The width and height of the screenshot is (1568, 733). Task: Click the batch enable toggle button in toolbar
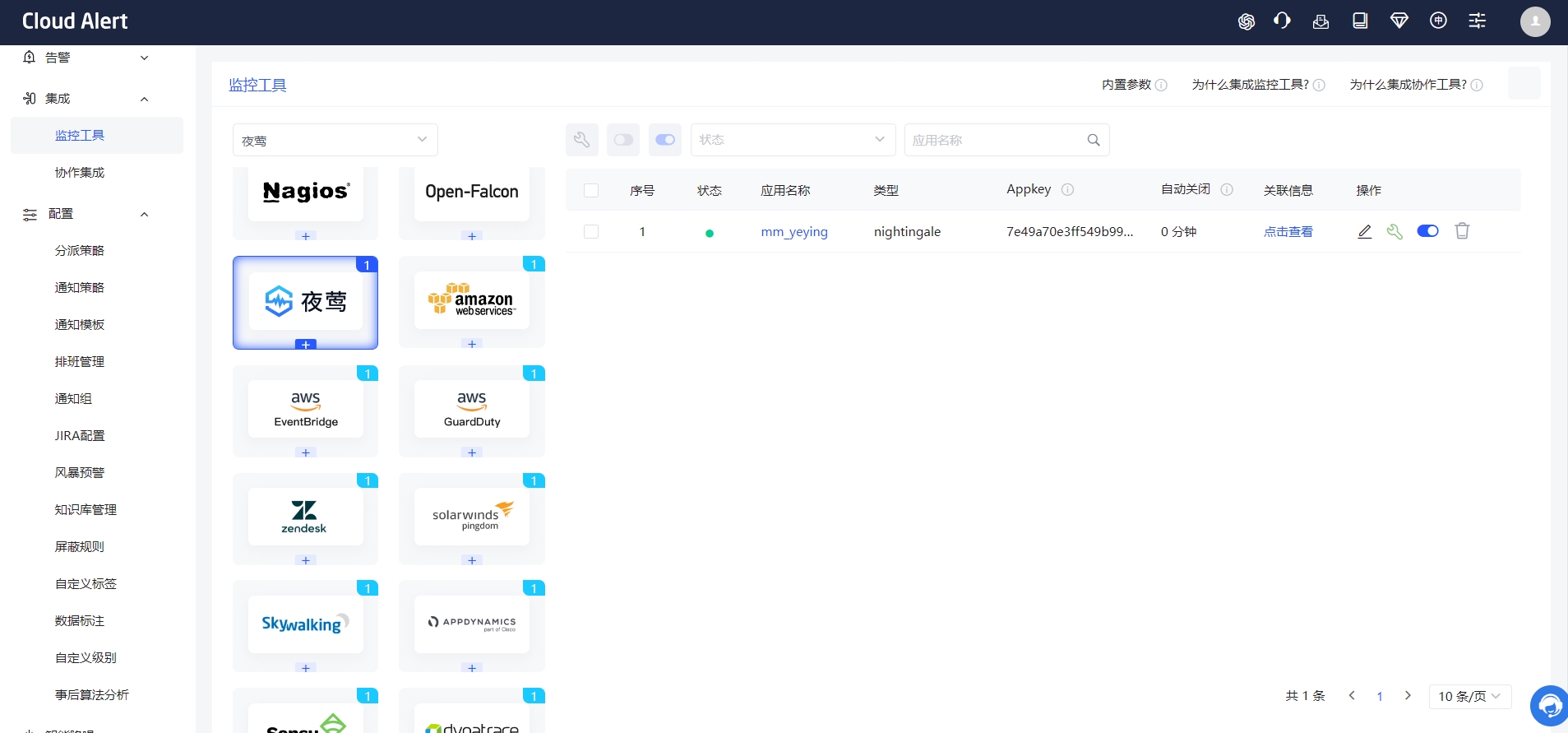(x=665, y=140)
